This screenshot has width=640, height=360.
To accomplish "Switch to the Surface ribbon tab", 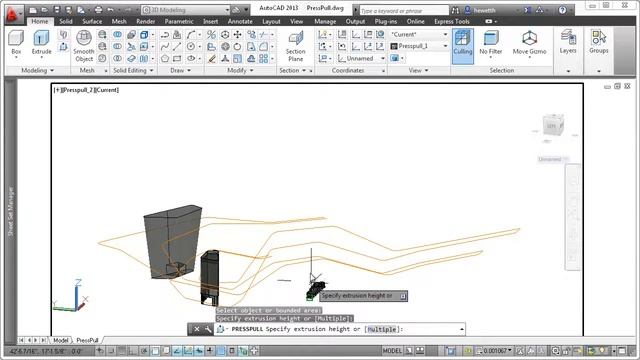I will tap(92, 21).
